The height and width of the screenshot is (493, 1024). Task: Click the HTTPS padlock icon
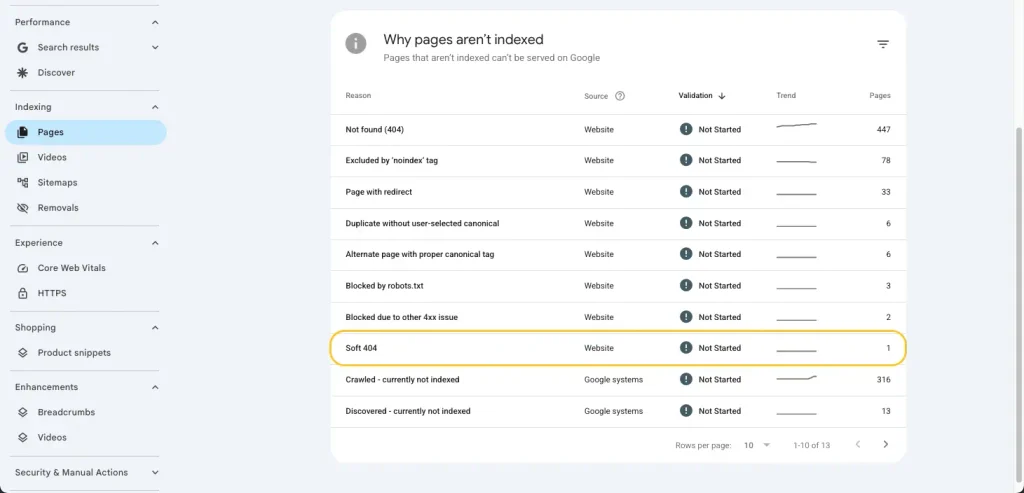pos(23,293)
